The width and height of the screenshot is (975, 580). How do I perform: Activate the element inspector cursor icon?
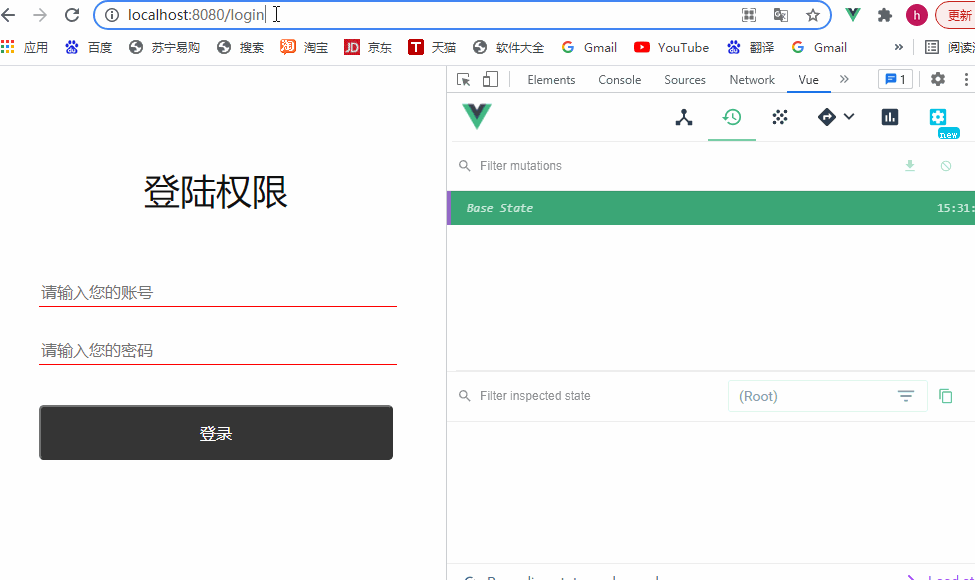pos(463,78)
